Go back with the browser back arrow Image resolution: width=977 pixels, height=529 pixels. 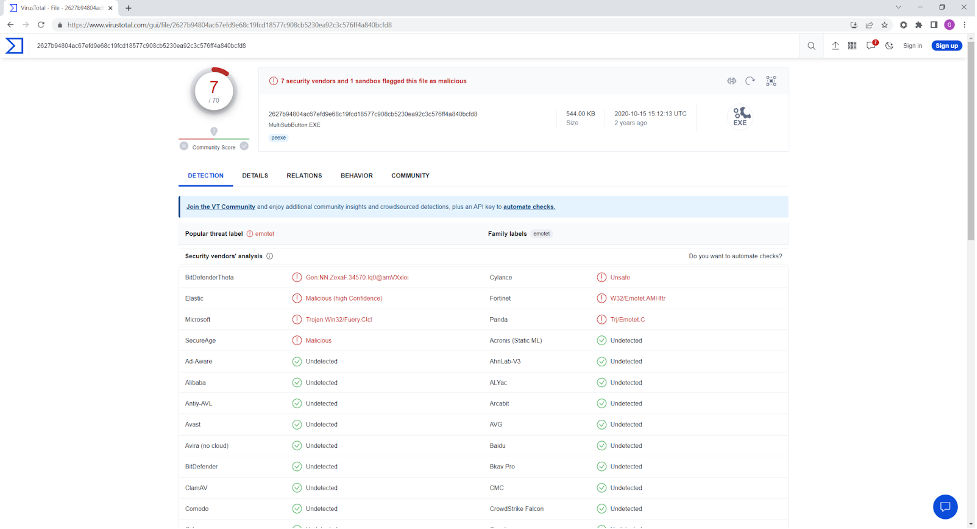point(10,25)
